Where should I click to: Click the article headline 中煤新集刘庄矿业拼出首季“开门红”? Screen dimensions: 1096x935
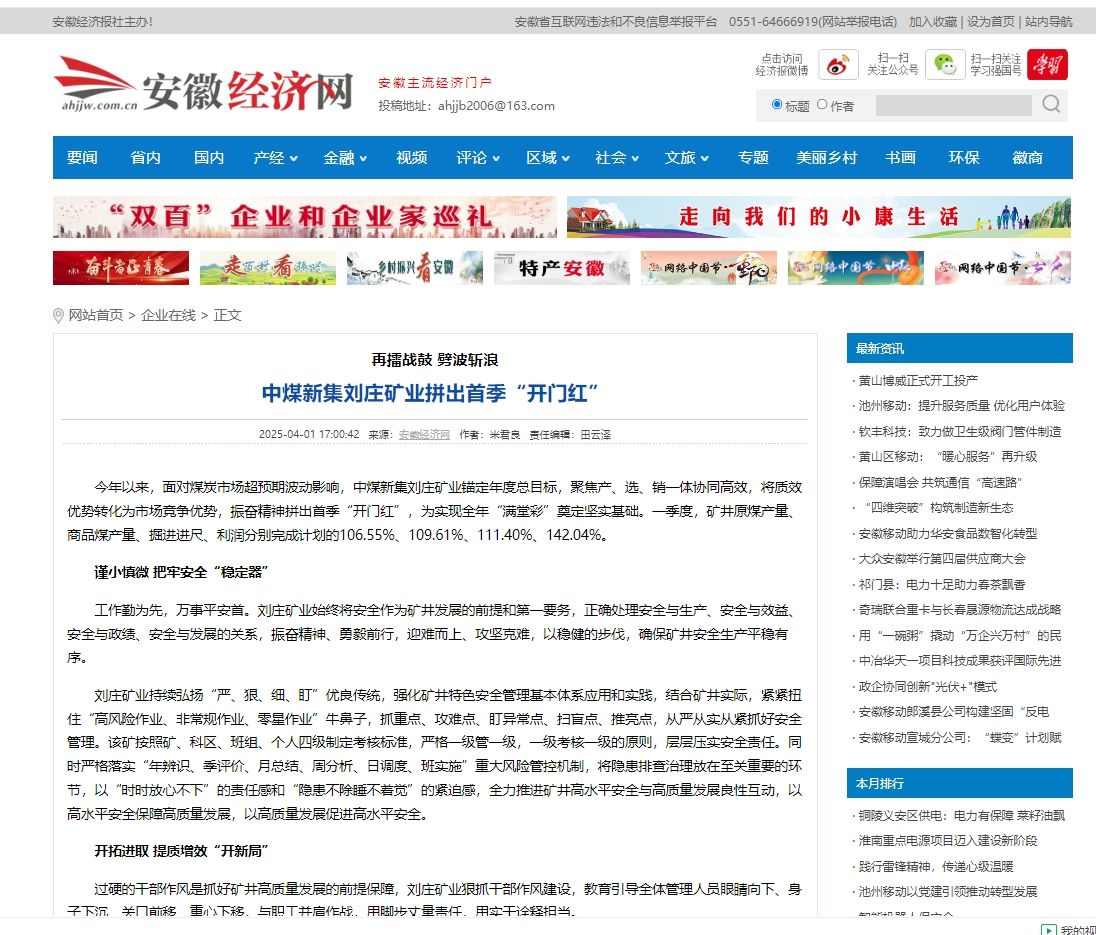430,393
